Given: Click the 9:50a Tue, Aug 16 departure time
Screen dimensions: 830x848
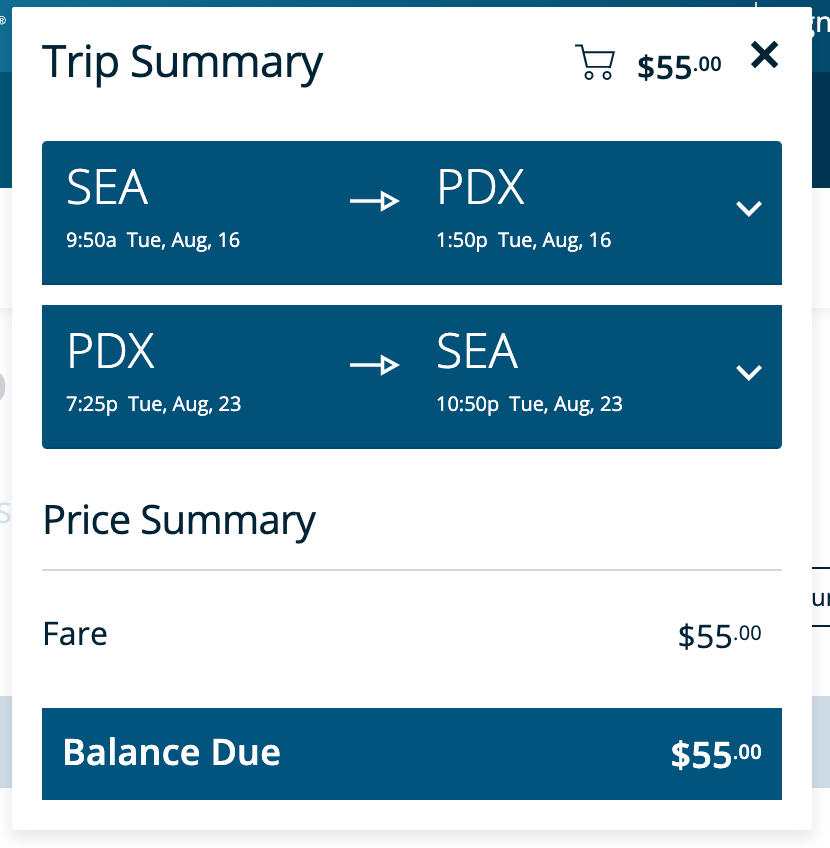Looking at the screenshot, I should pos(153,240).
